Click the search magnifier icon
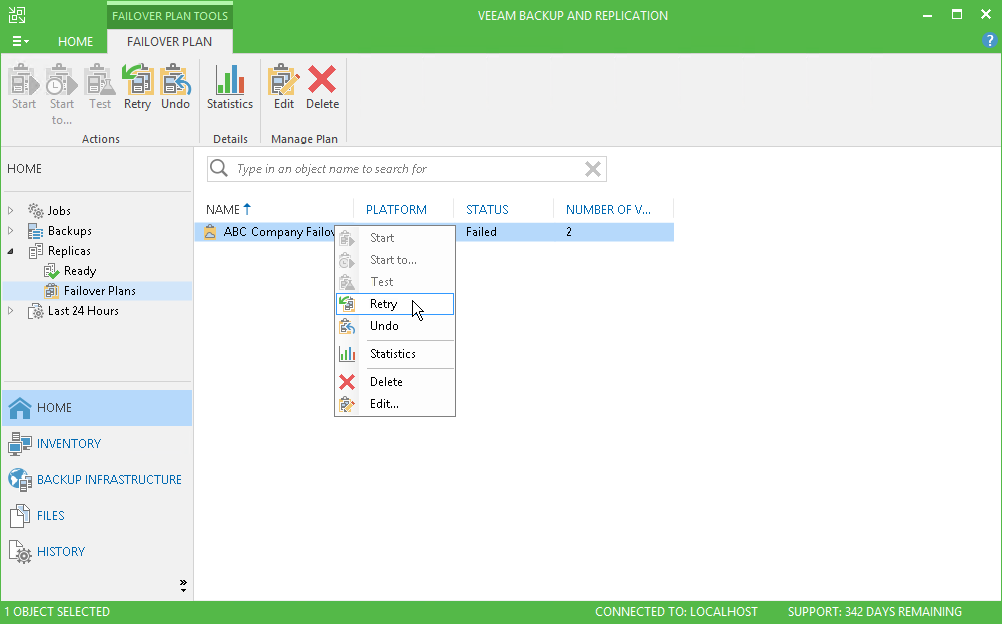1002x624 pixels. (219, 168)
